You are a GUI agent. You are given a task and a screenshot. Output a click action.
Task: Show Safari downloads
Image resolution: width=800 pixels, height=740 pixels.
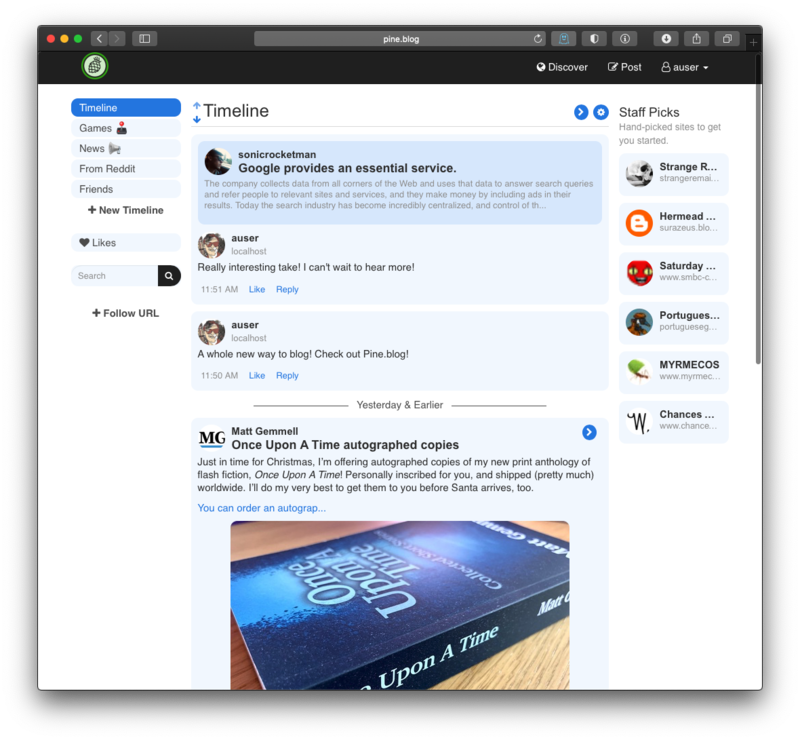[x=666, y=39]
